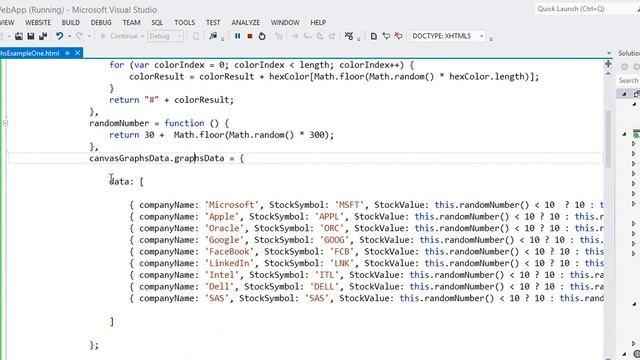Click the document icon left of DOCTYPE
The image size is (640, 360).
(373, 36)
